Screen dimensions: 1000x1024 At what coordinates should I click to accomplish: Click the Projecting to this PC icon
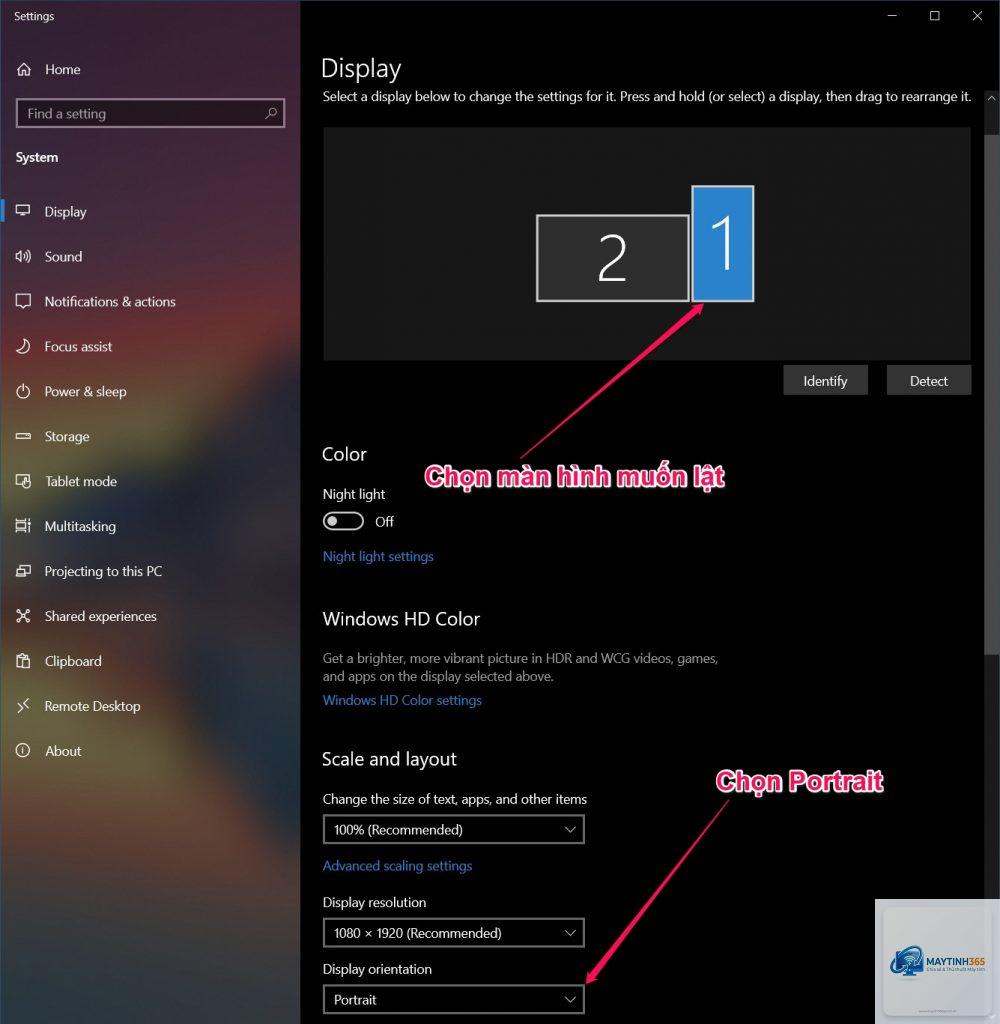pyautogui.click(x=24, y=571)
